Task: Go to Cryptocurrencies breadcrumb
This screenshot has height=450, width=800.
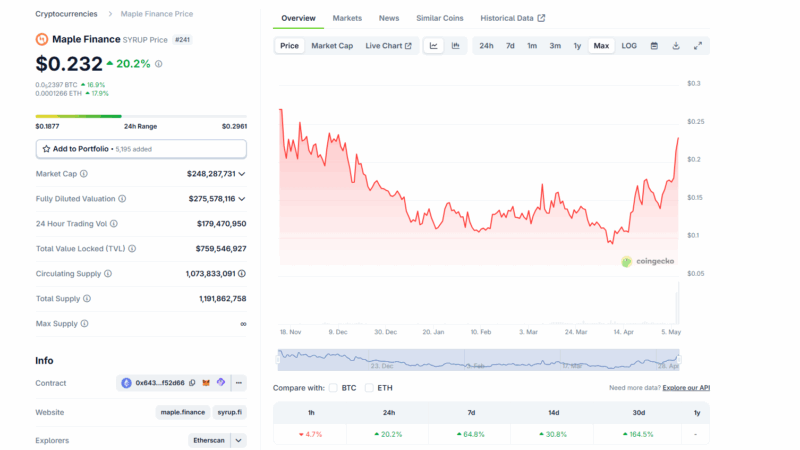Action: tap(66, 14)
